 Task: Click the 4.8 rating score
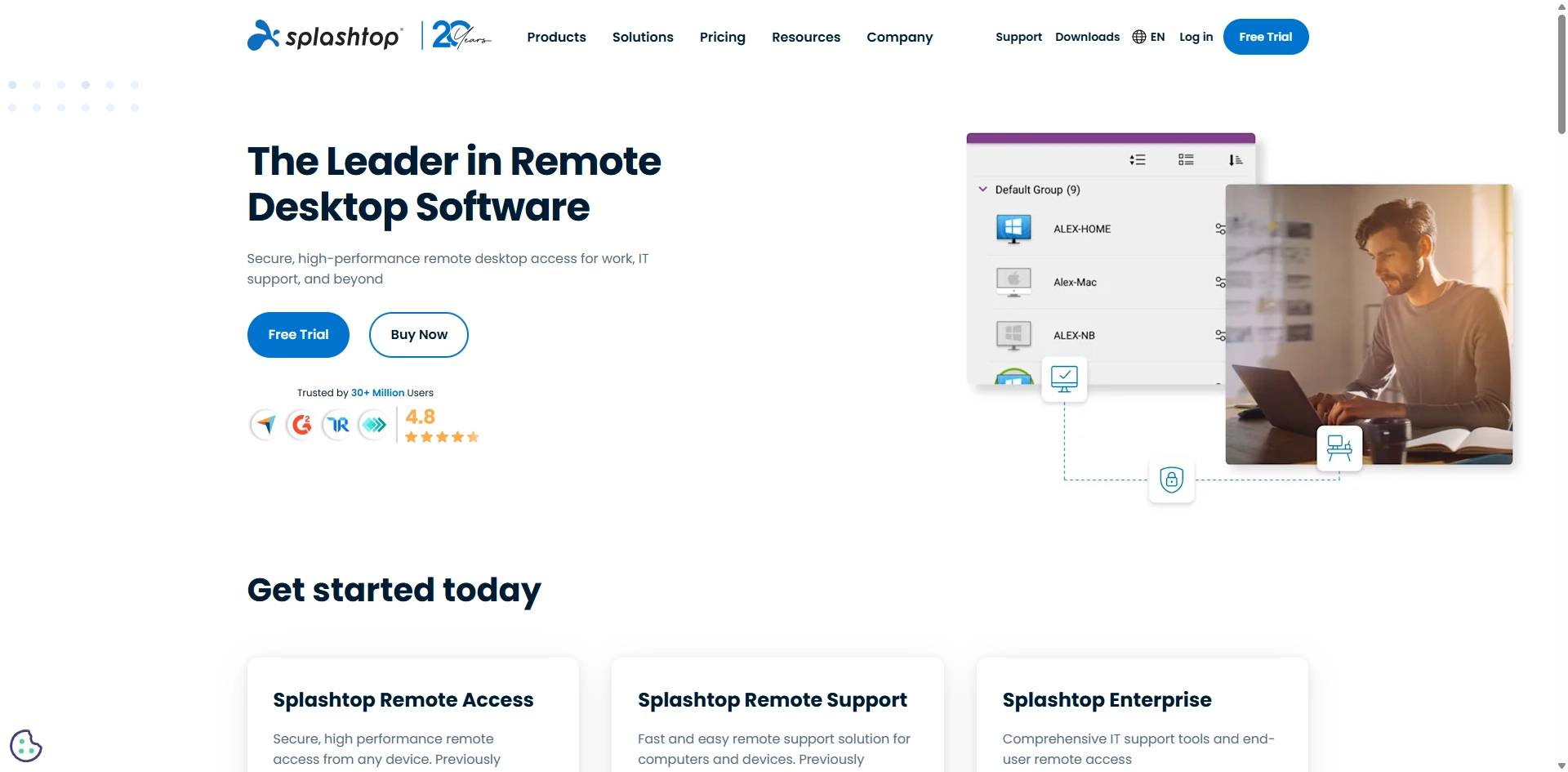point(421,417)
